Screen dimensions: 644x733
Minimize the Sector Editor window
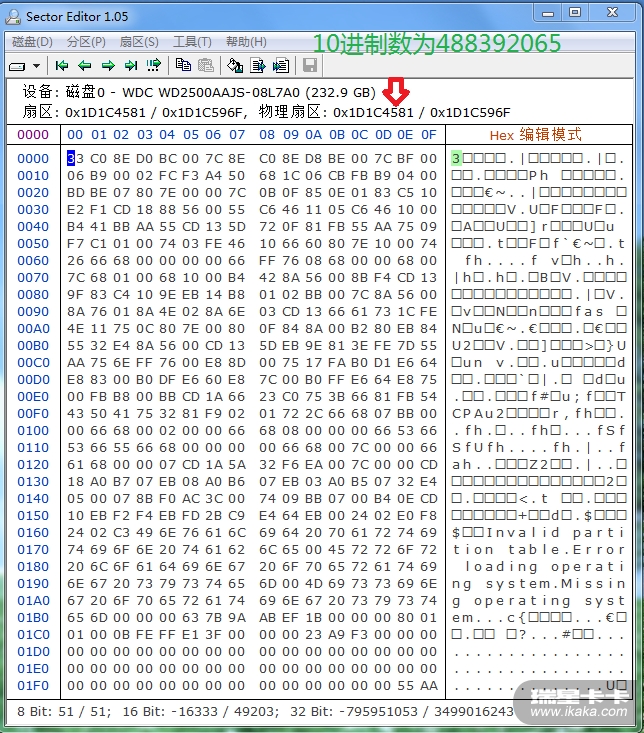[x=548, y=13]
